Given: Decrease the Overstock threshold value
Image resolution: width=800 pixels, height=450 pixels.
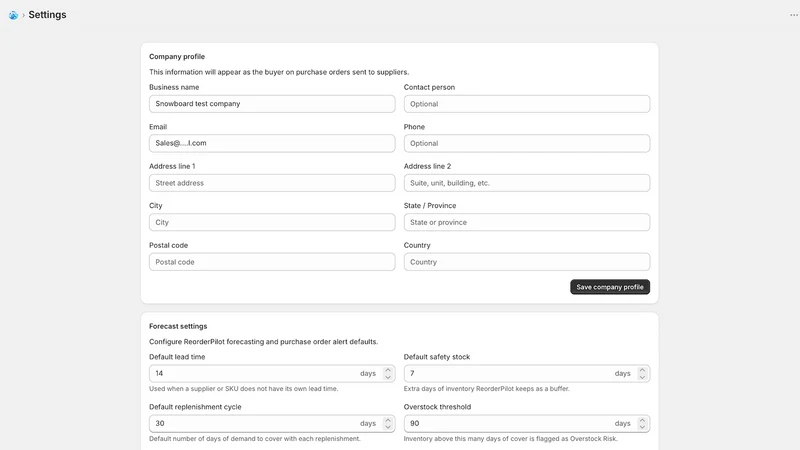Looking at the screenshot, I should pos(642,427).
